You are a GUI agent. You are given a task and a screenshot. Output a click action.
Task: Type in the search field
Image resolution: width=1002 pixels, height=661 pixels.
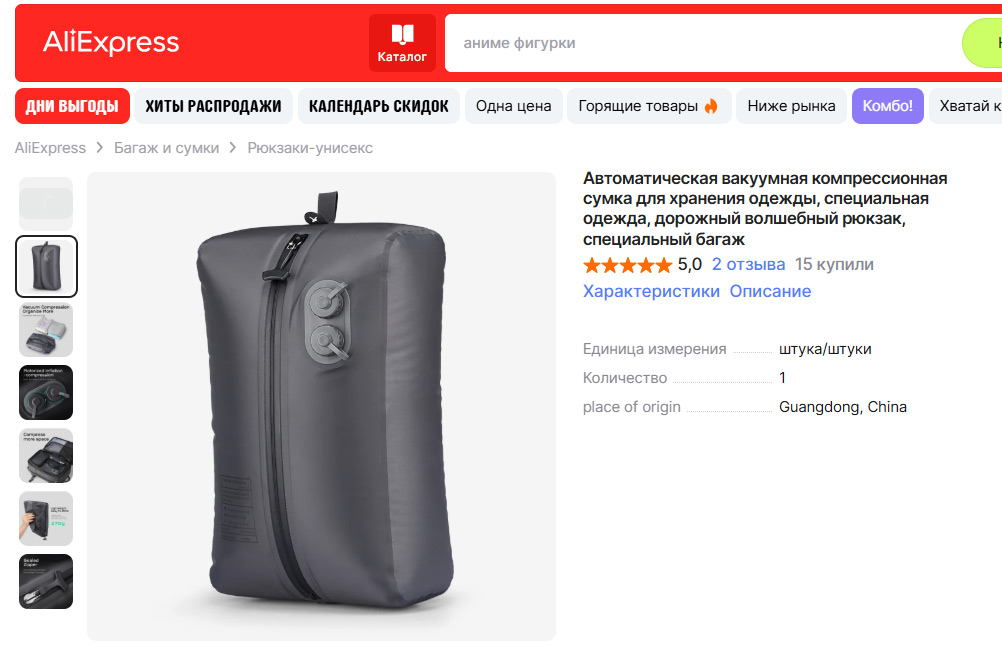click(700, 43)
